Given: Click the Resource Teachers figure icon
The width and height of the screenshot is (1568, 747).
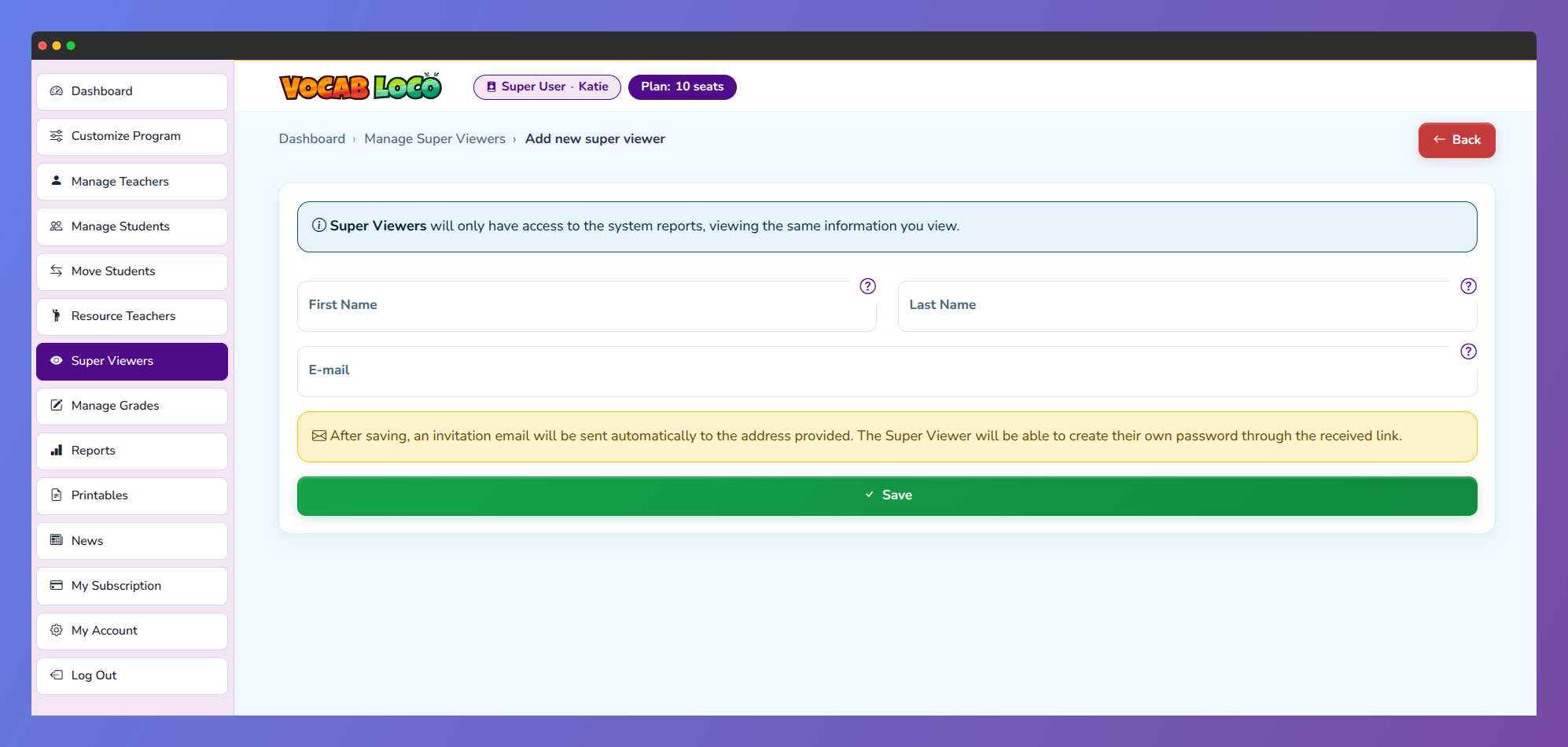Looking at the screenshot, I should (x=57, y=315).
